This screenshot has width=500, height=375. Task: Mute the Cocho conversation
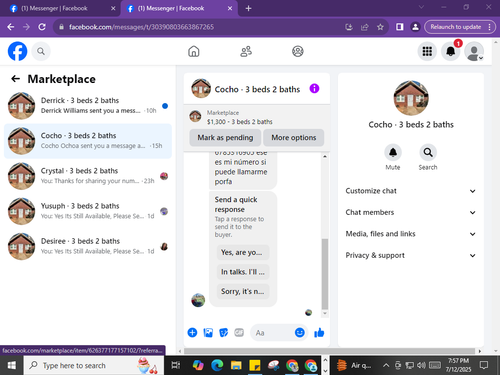[393, 152]
